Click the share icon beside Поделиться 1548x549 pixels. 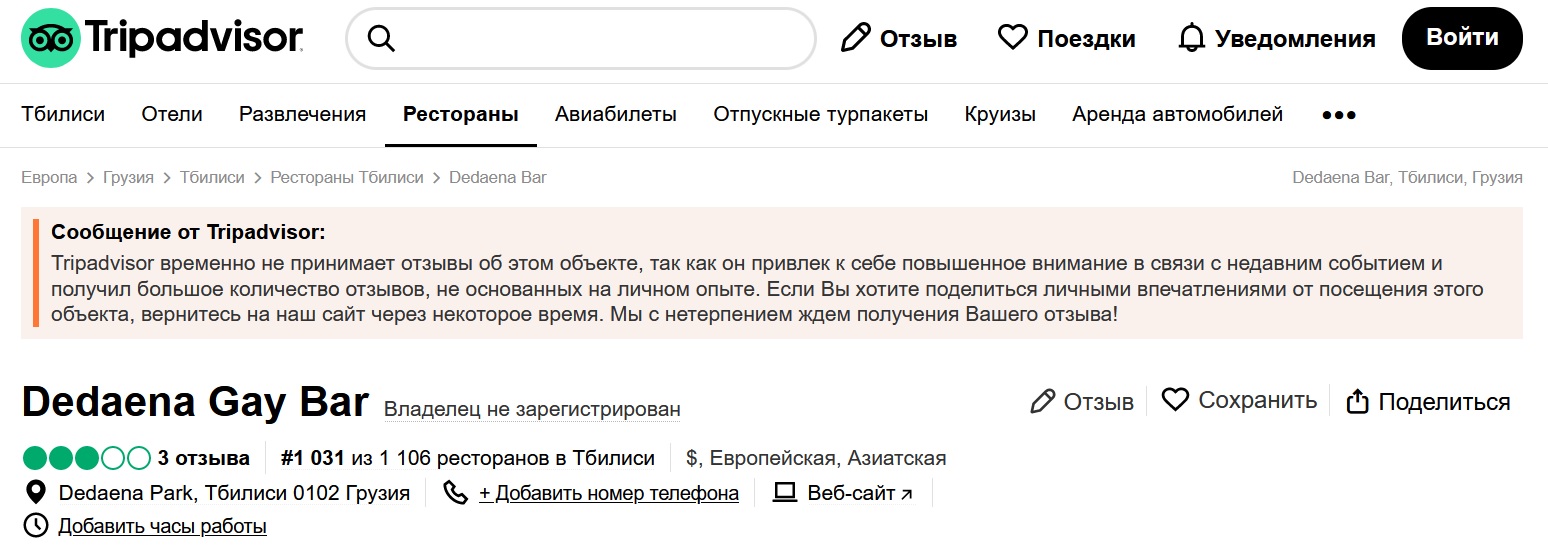point(1357,401)
